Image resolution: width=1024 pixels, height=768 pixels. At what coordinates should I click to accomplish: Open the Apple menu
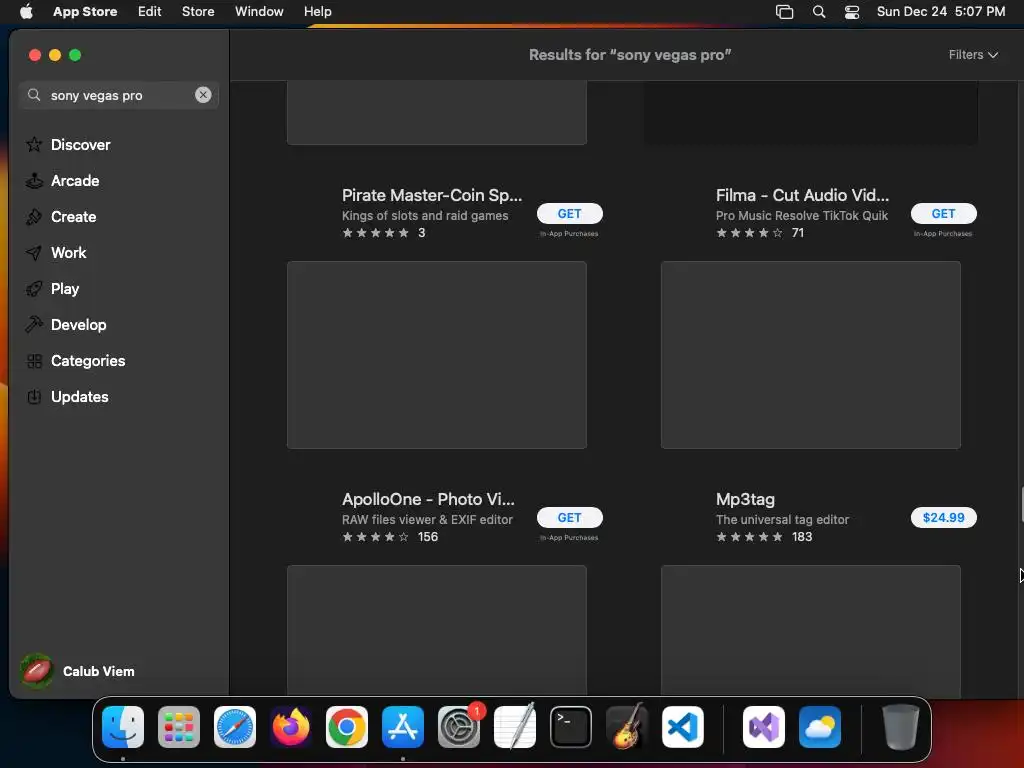(26, 11)
